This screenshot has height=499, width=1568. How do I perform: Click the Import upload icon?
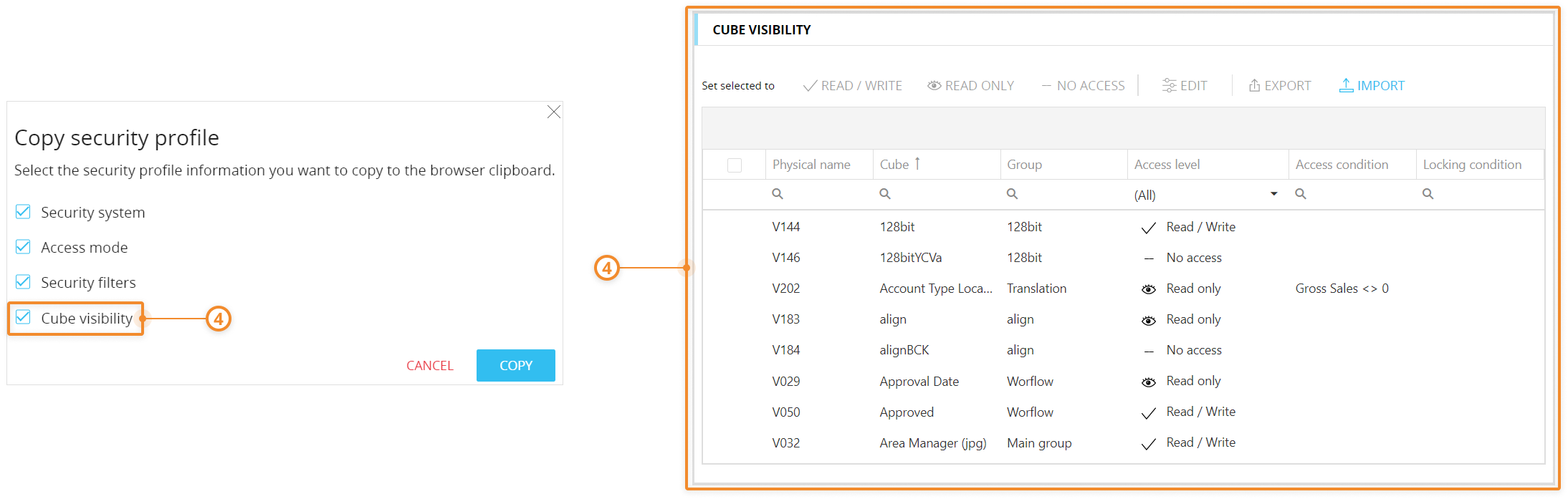tap(1346, 85)
